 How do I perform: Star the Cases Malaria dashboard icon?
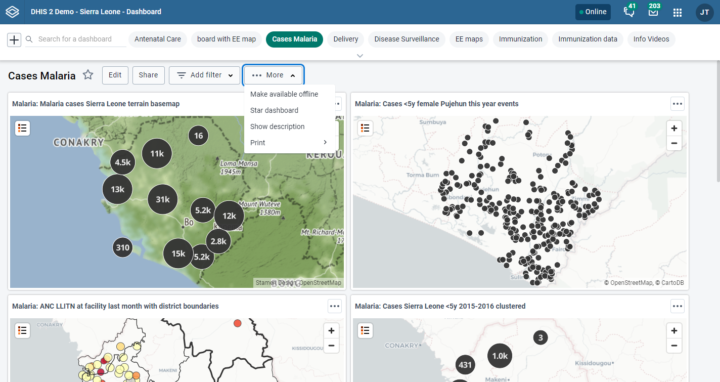coord(88,75)
